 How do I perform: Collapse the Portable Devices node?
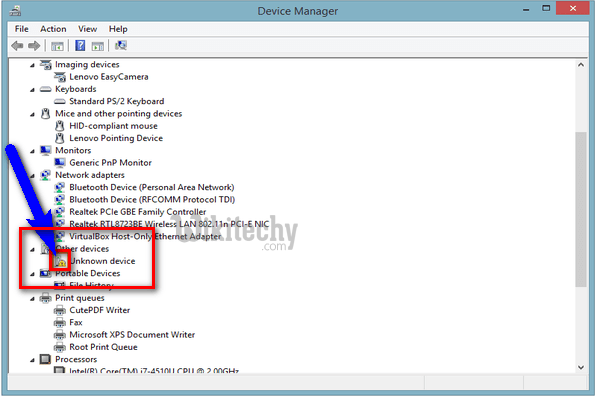point(32,274)
